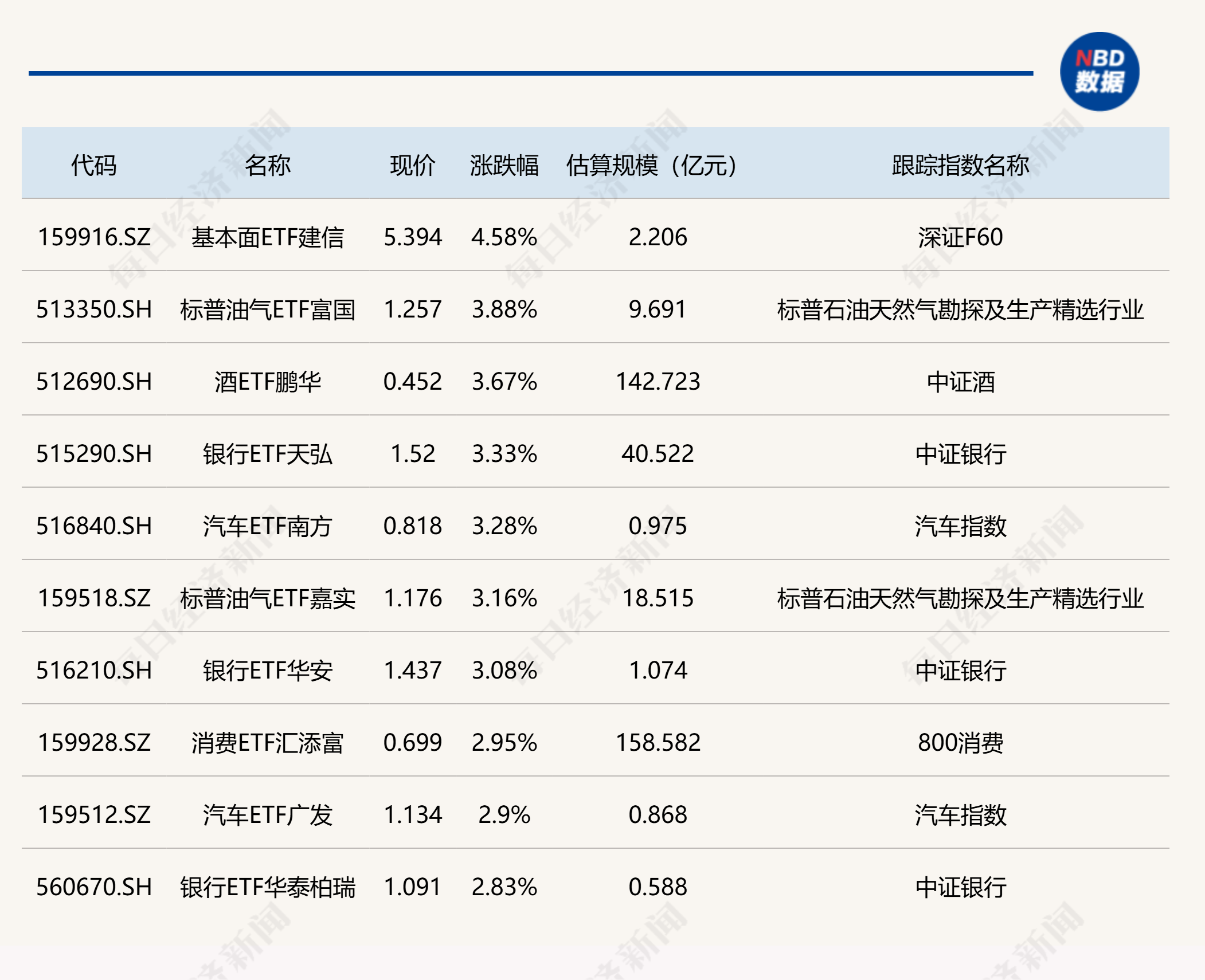The image size is (1205, 980).
Task: Click the 现价 column header
Action: tap(413, 166)
